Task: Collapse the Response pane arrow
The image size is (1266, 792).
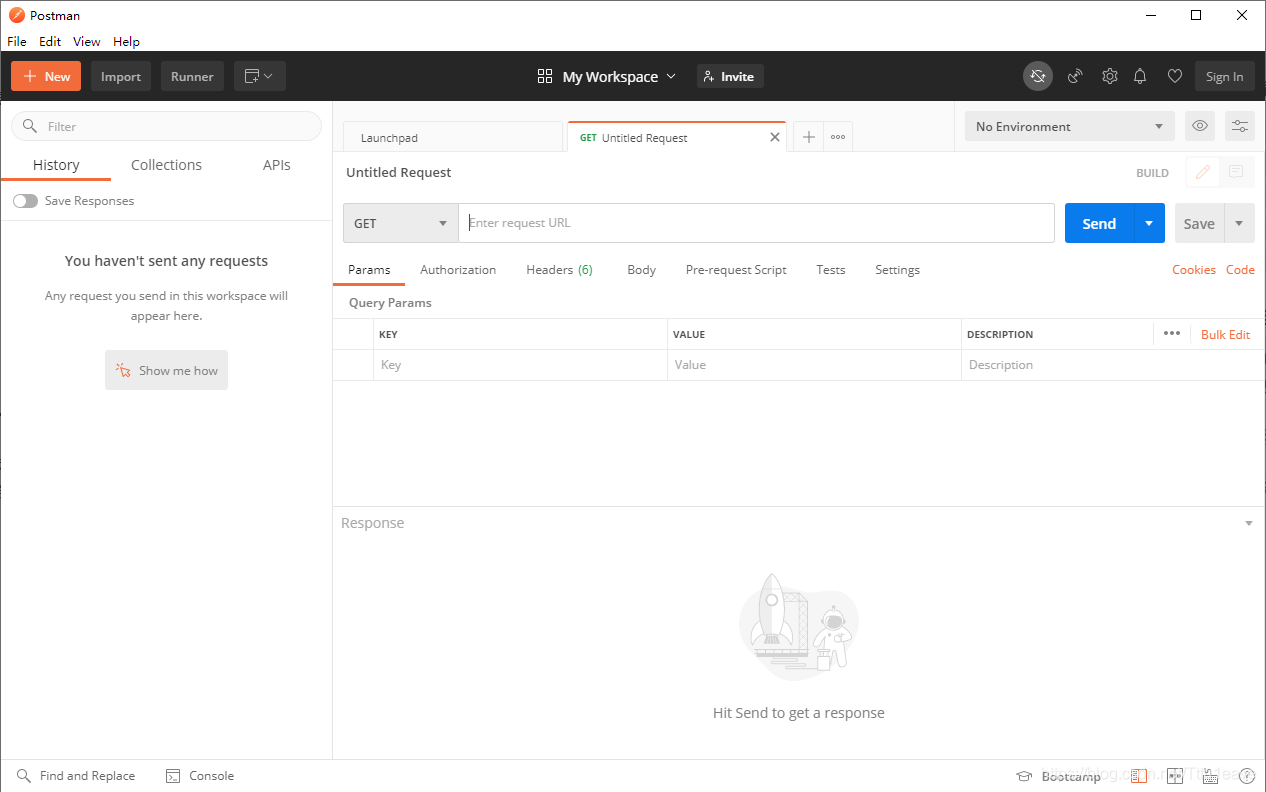Action: (x=1248, y=524)
